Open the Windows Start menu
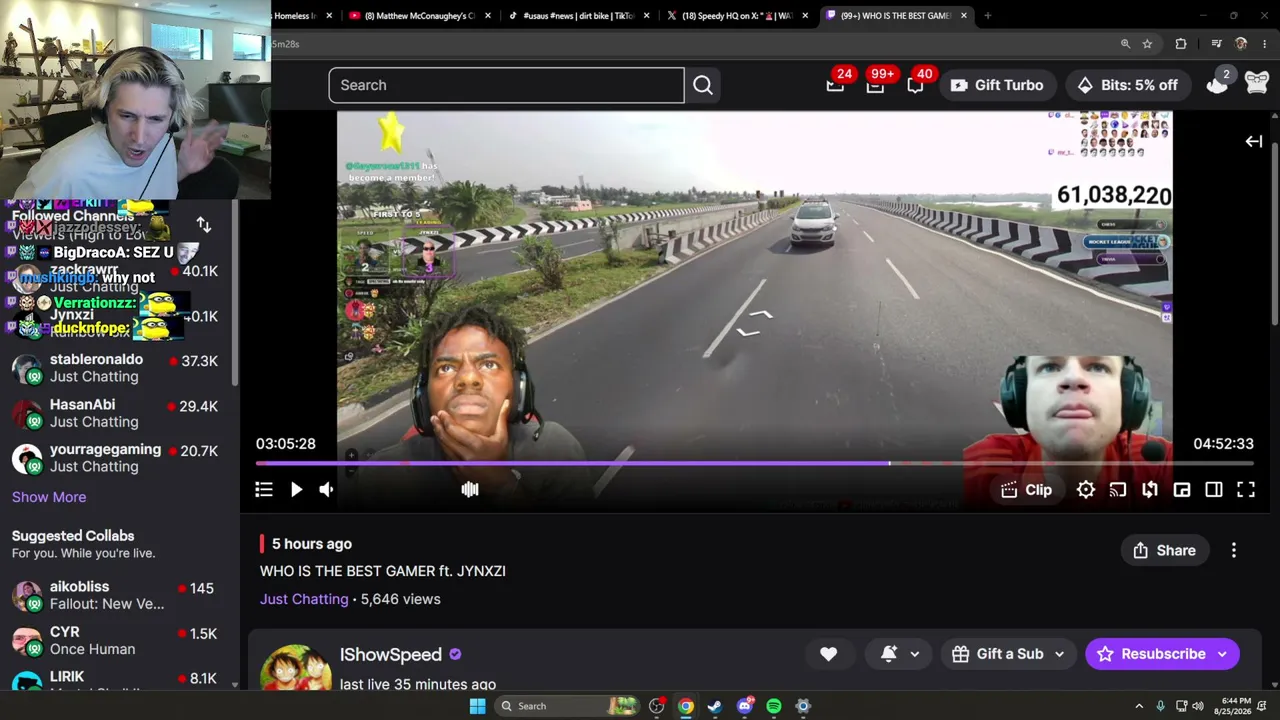 (477, 706)
